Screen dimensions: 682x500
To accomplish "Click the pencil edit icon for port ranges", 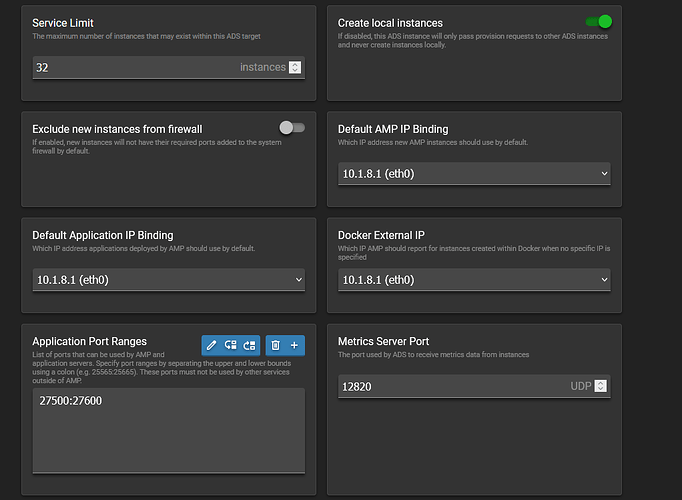I will pyautogui.click(x=211, y=345).
